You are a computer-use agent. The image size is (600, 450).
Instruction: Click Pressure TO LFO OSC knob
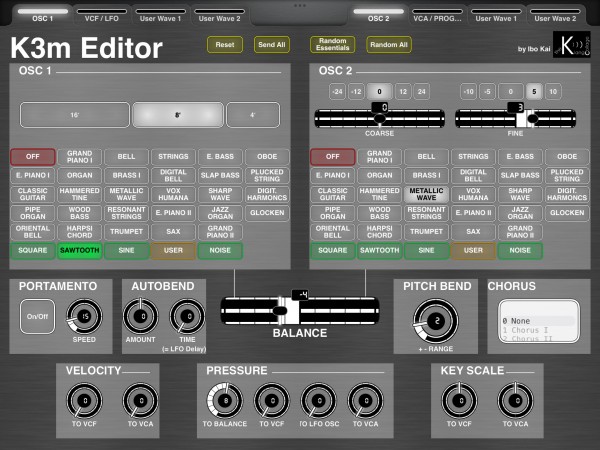coord(319,401)
